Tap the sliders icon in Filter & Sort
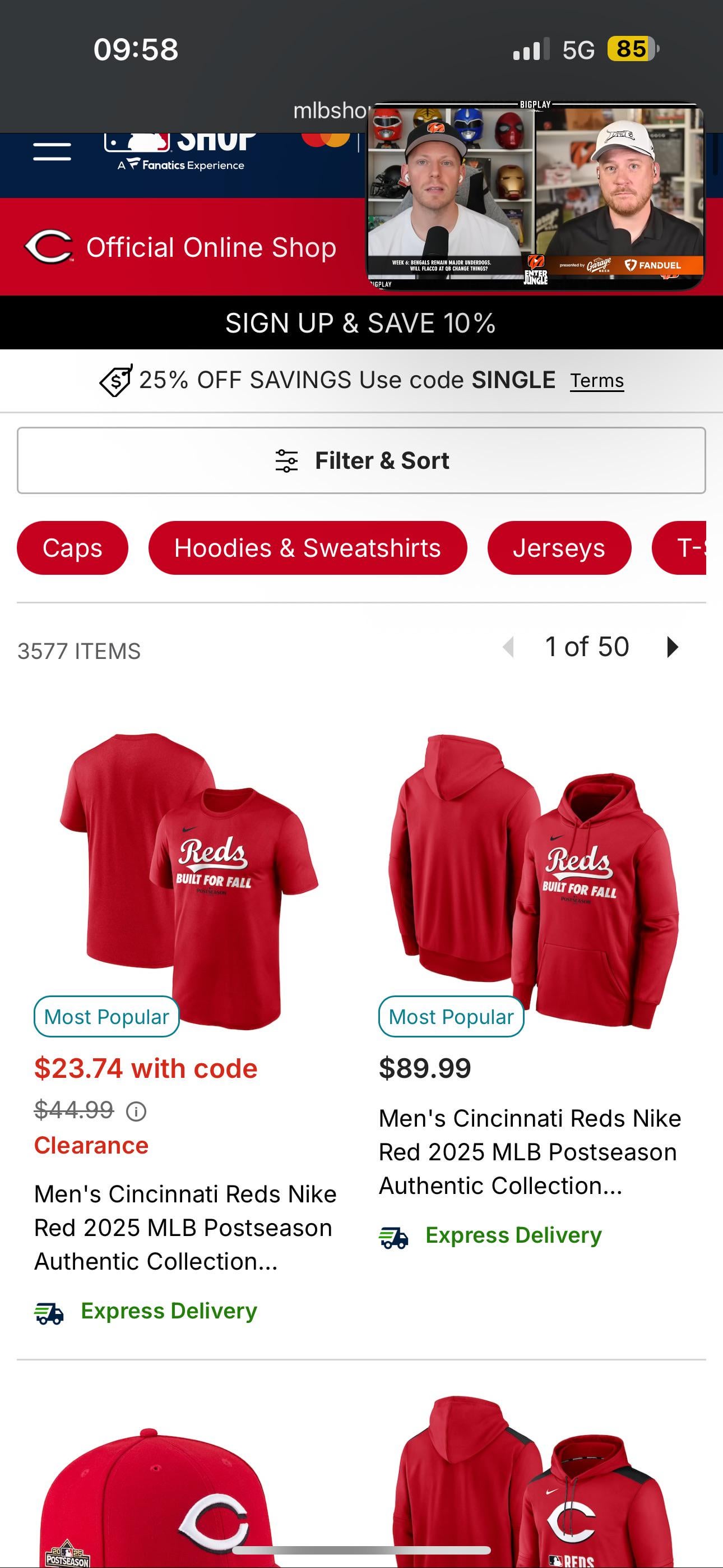The height and width of the screenshot is (1568, 723). point(286,461)
